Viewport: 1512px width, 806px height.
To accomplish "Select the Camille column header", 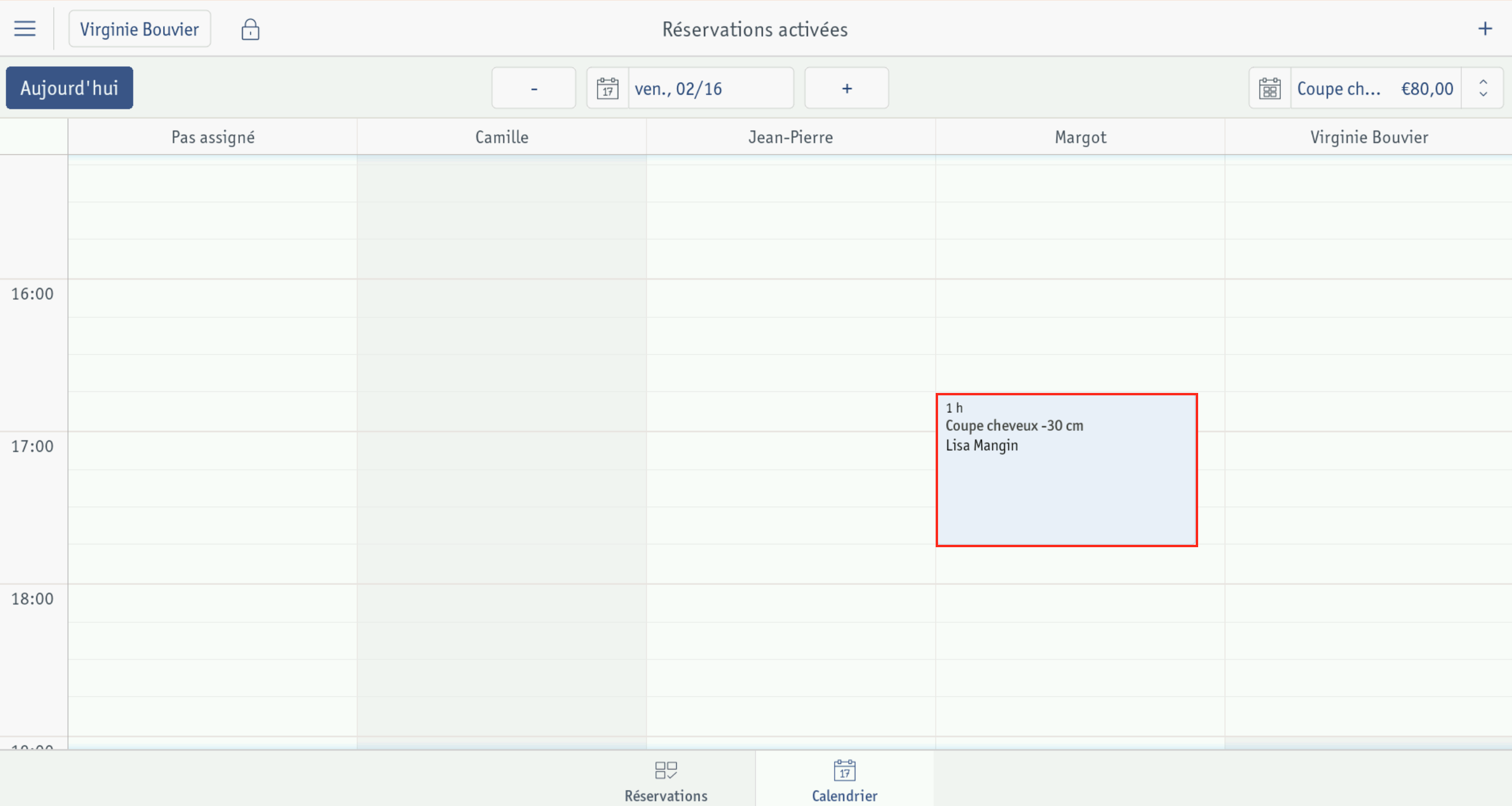I will pos(502,137).
